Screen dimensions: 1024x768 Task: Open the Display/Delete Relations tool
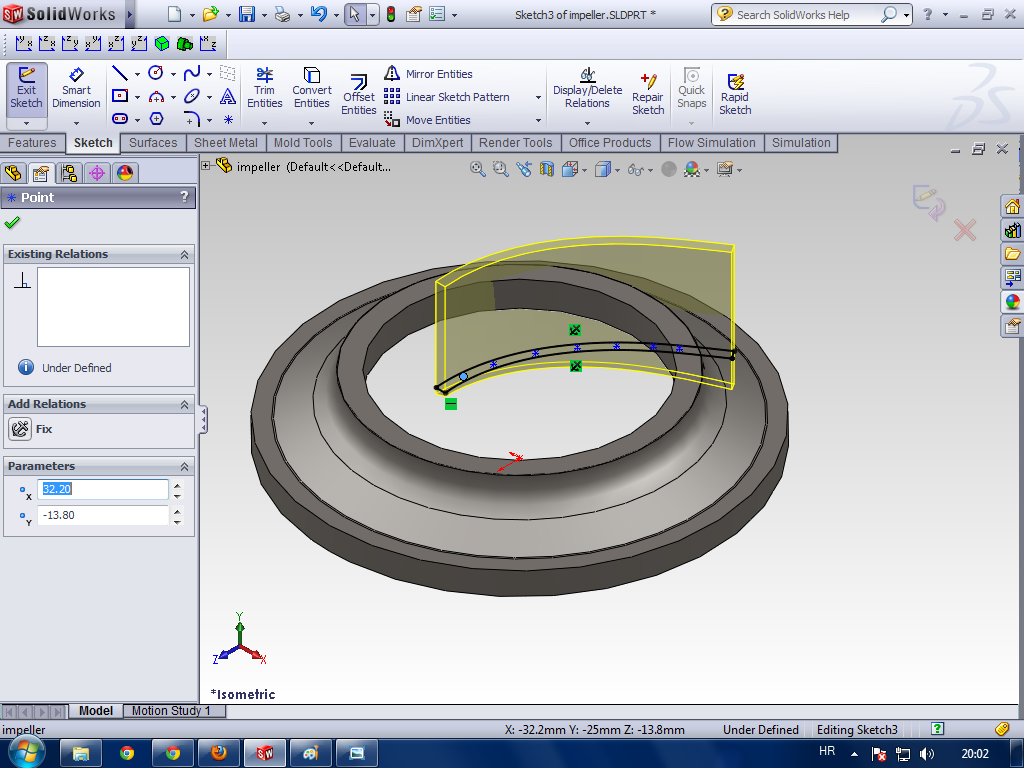click(587, 88)
